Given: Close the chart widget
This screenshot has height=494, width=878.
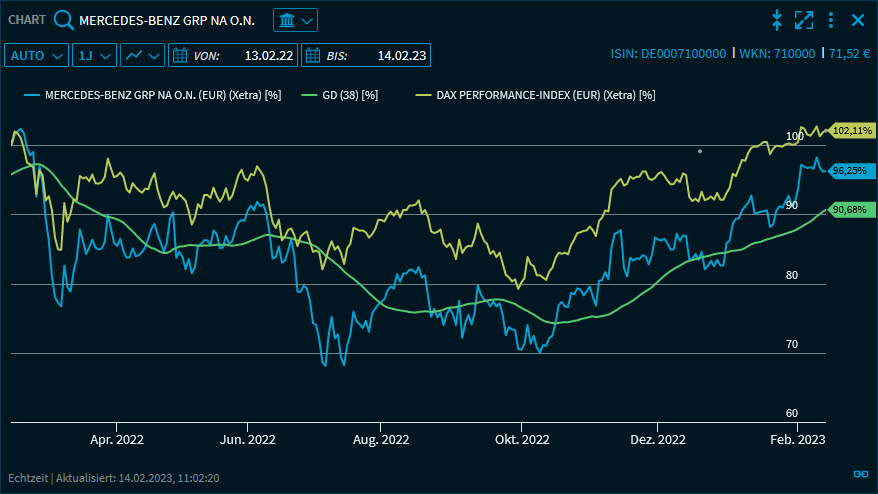Looking at the screenshot, I should pyautogui.click(x=857, y=20).
